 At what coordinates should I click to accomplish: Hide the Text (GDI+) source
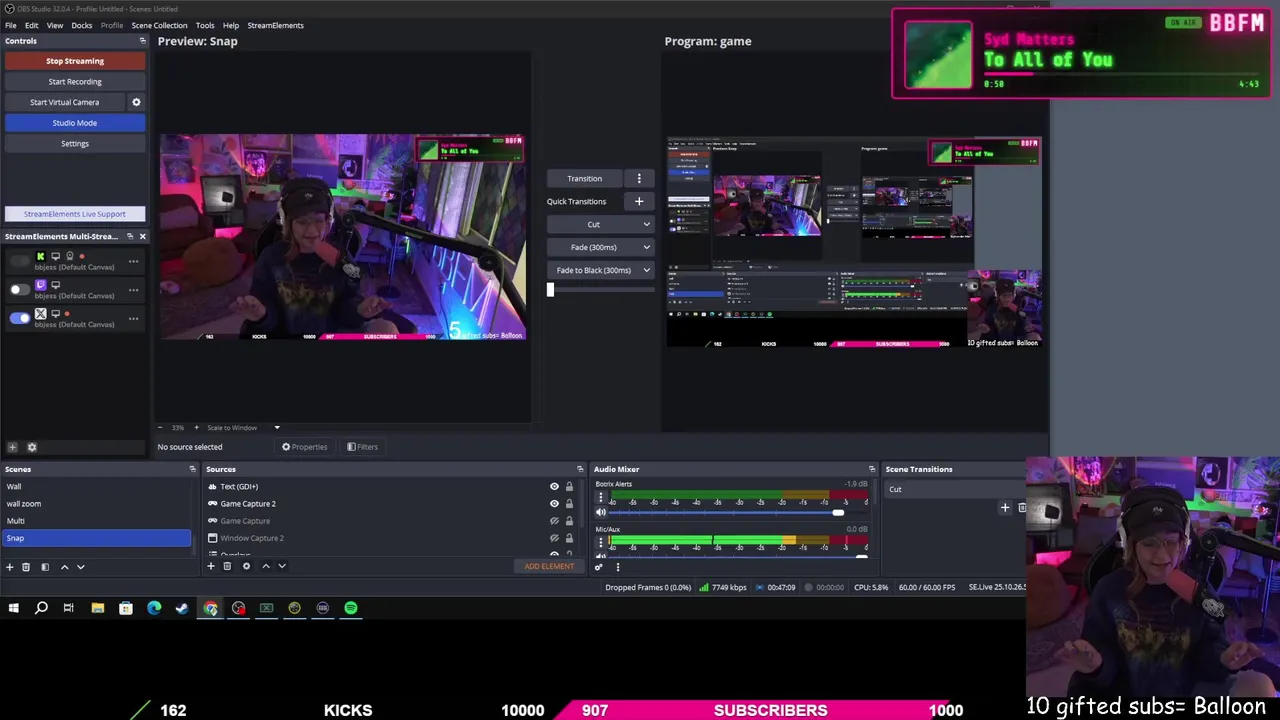[554, 487]
